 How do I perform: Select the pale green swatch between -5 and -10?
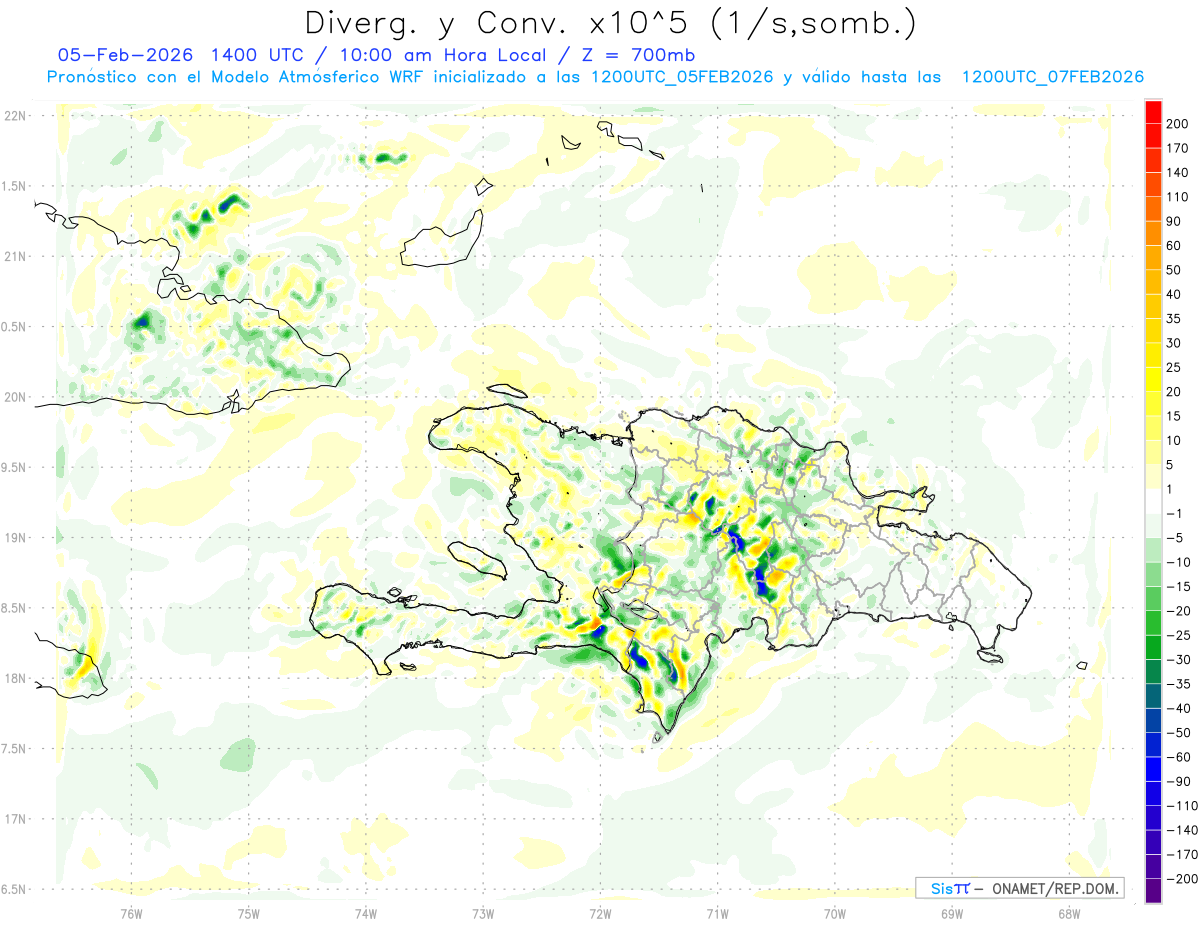coord(1153,550)
